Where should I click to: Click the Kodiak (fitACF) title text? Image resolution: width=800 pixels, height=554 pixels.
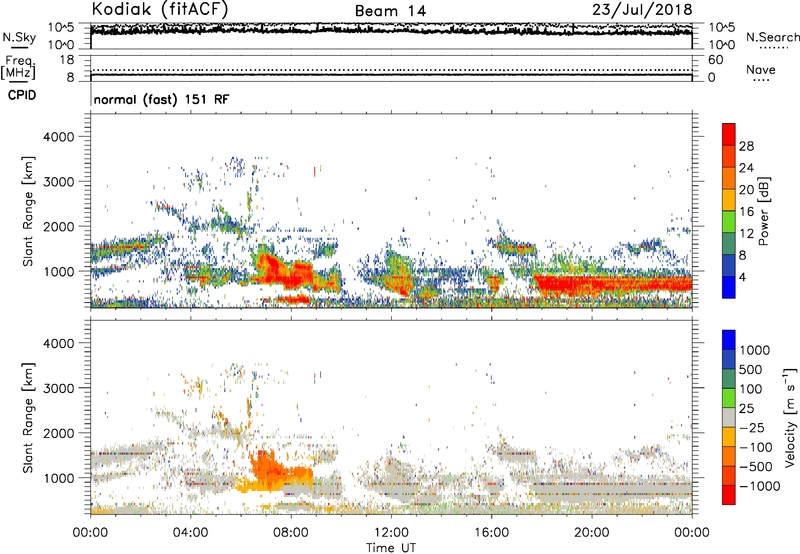(160, 10)
